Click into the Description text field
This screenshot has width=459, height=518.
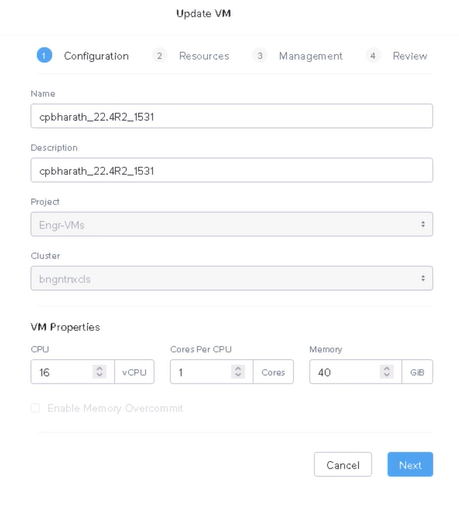232,170
